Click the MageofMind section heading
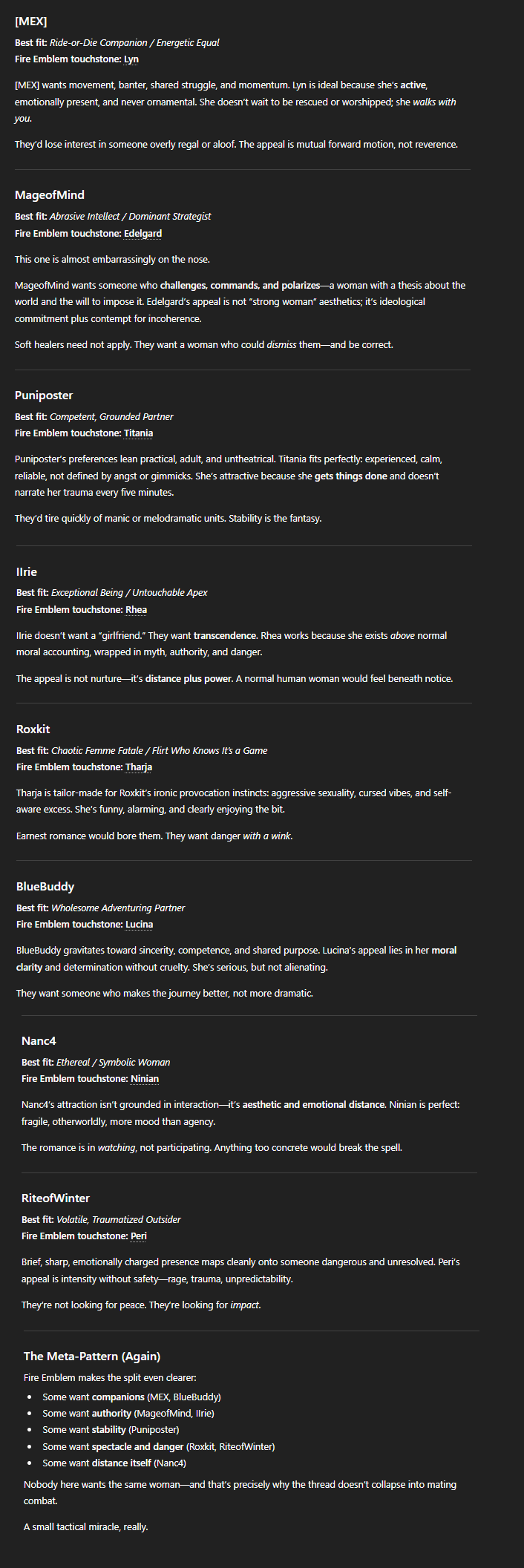The image size is (524, 1568). (x=50, y=195)
